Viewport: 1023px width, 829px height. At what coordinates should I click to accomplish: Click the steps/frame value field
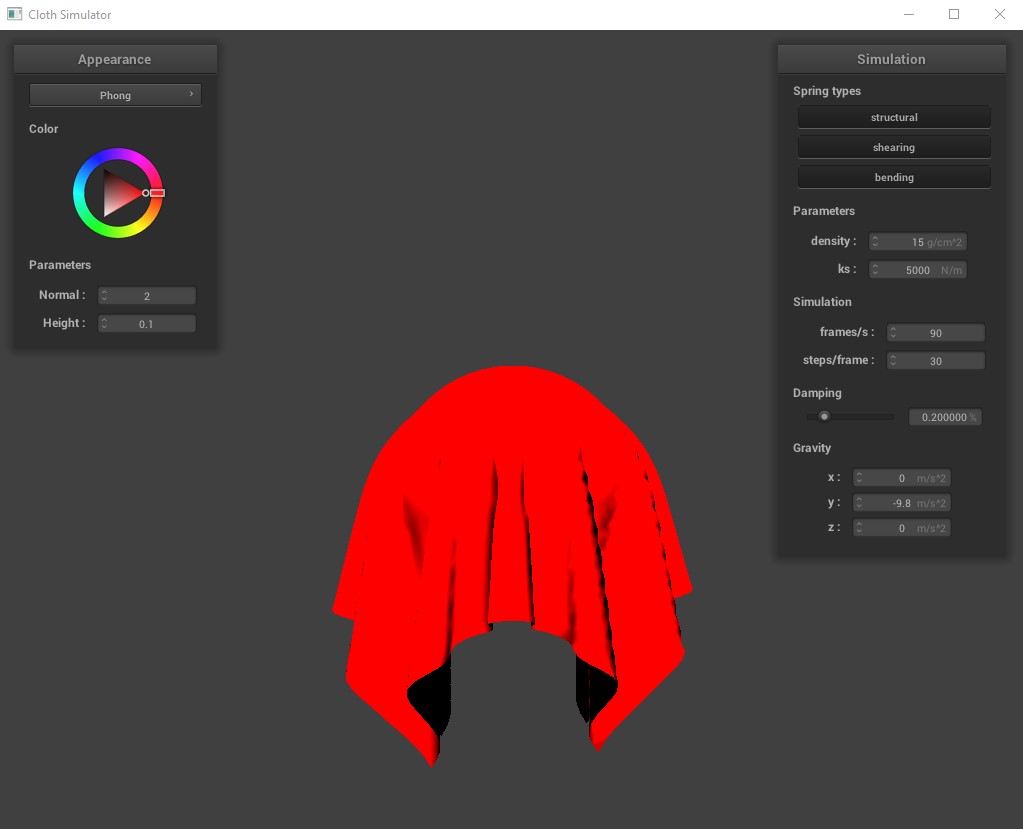tap(936, 361)
